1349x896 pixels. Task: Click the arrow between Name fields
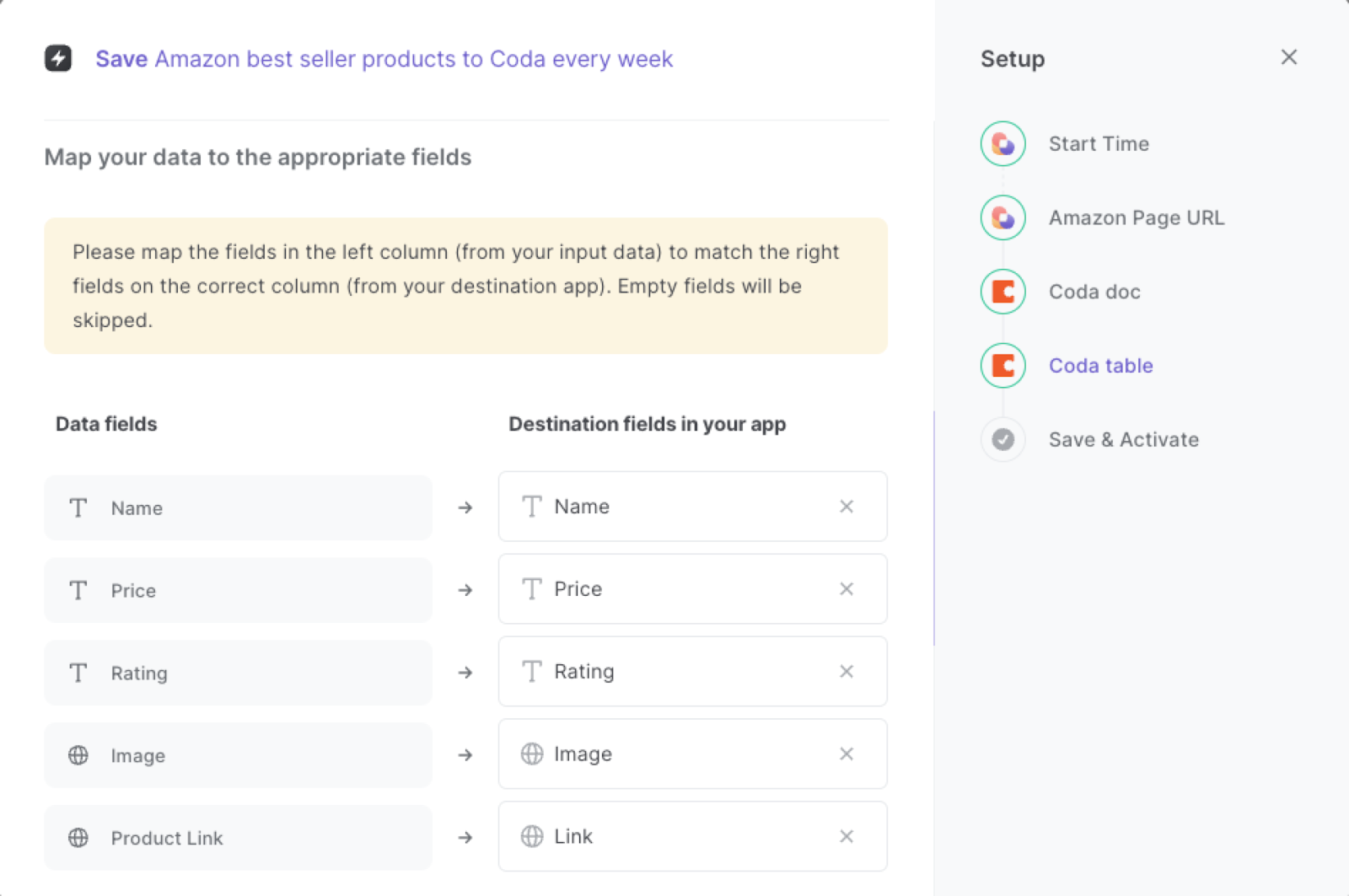tap(465, 507)
